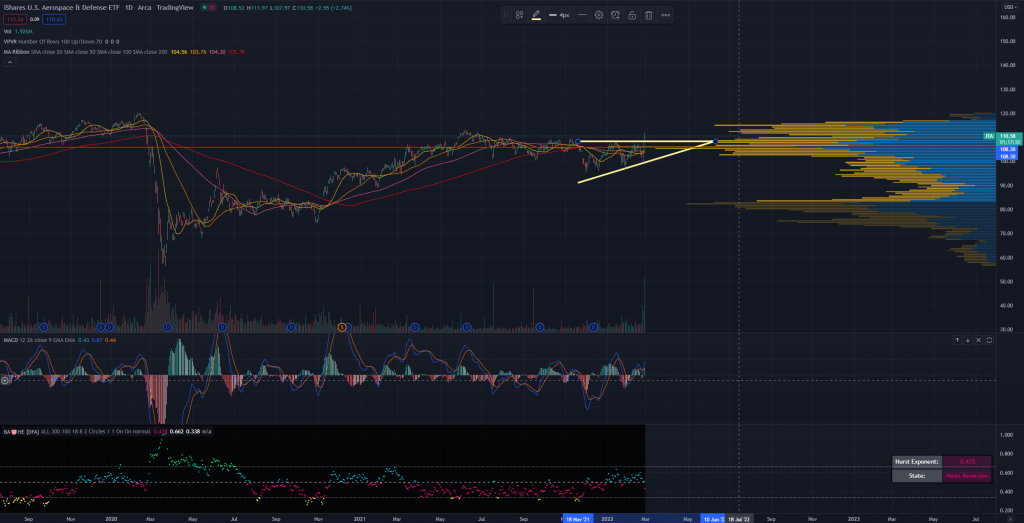Click the line color pencil icon

[536, 15]
